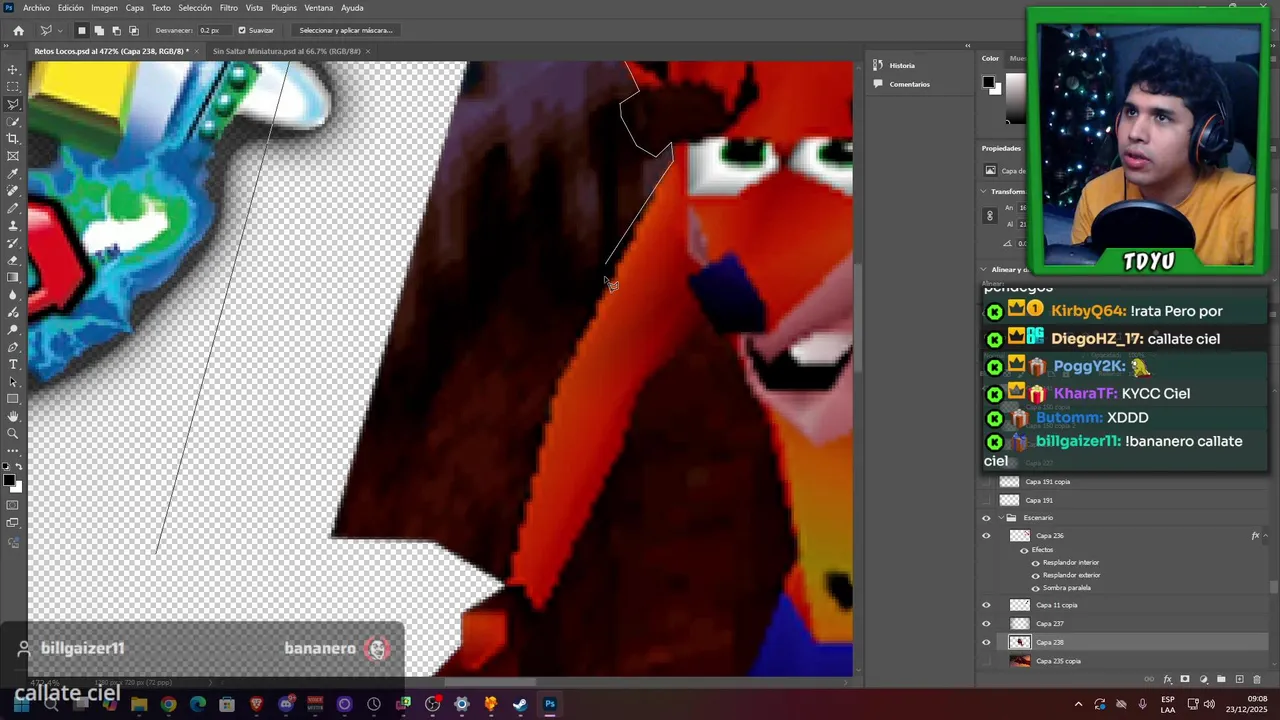Show Capa 191 copia layer visibility

tap(986, 482)
